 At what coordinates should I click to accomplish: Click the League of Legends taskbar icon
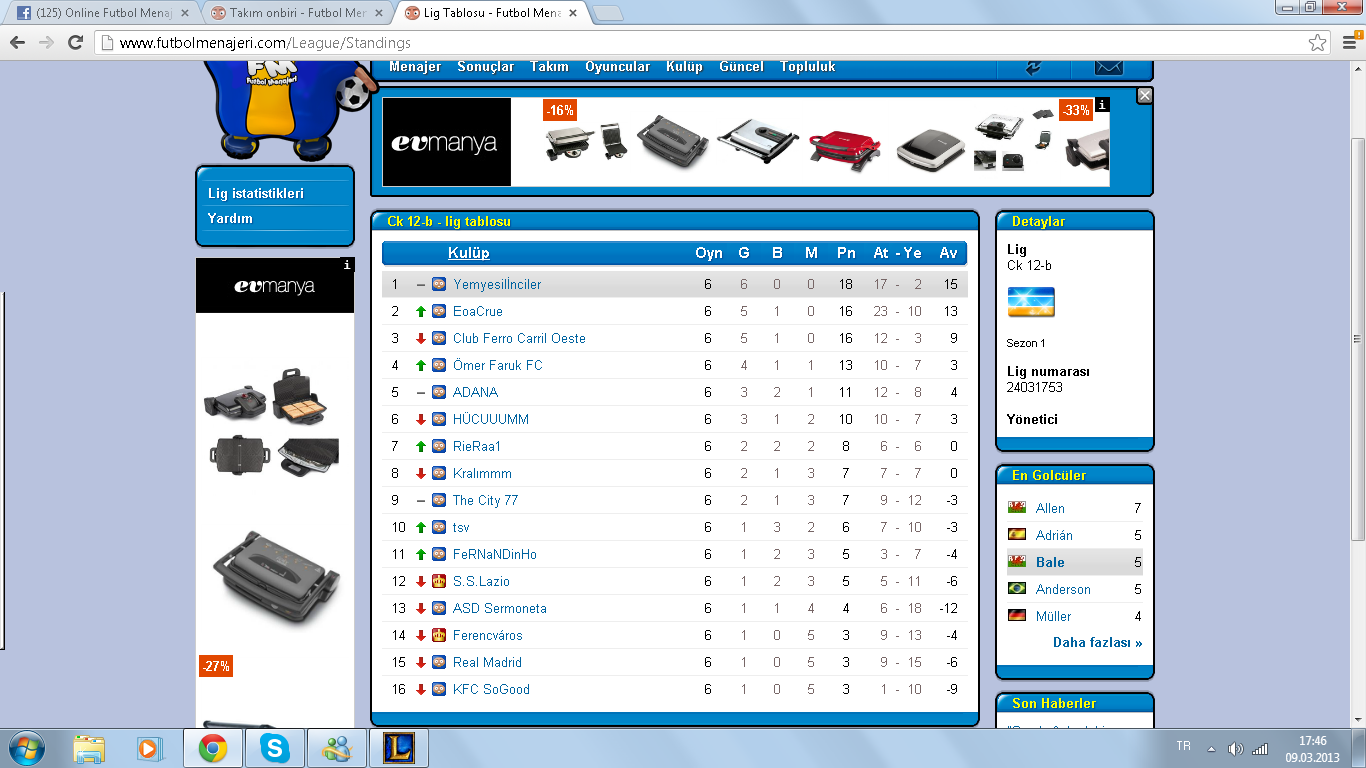(398, 748)
